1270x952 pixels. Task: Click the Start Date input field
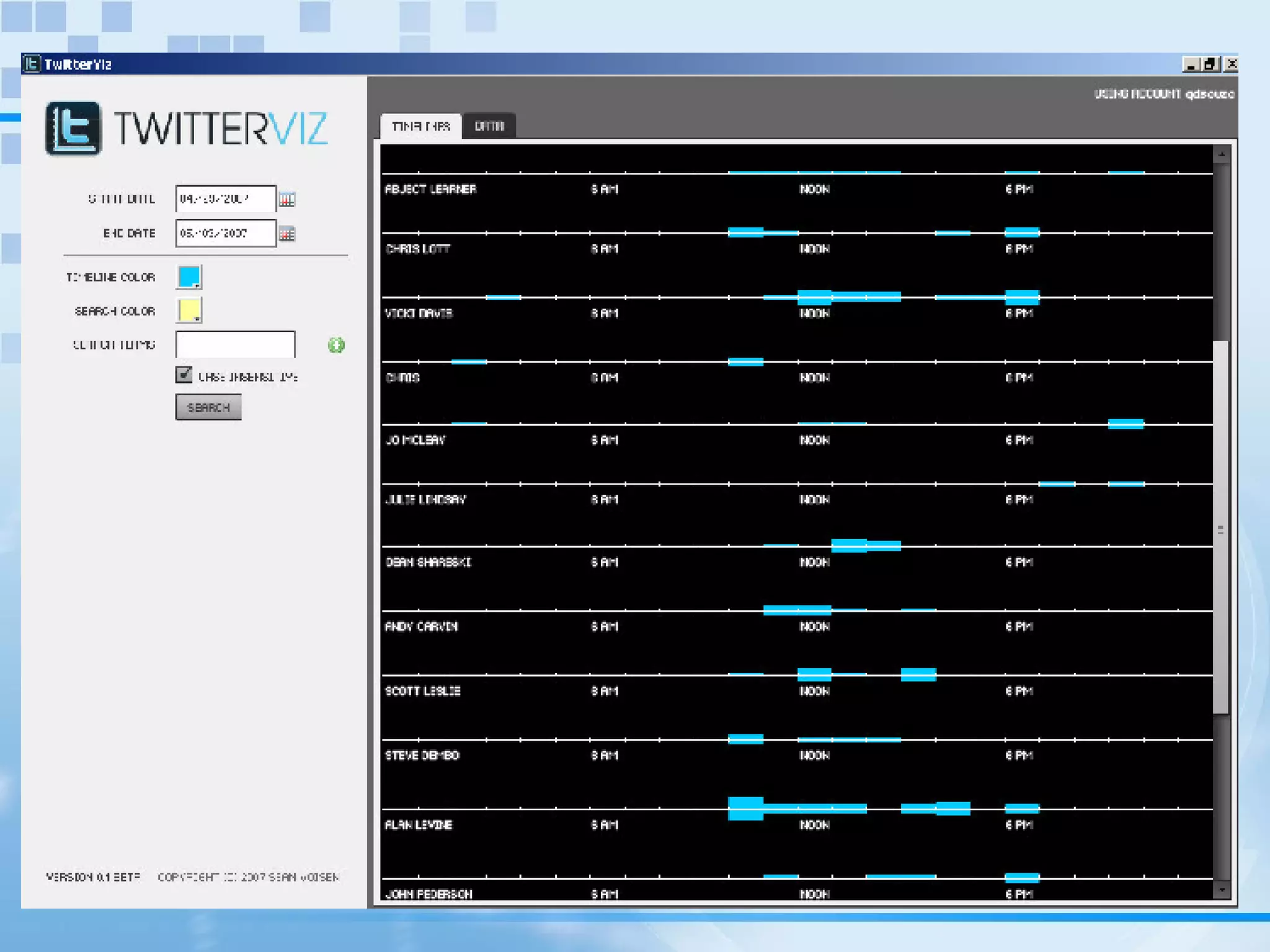[x=225, y=199]
